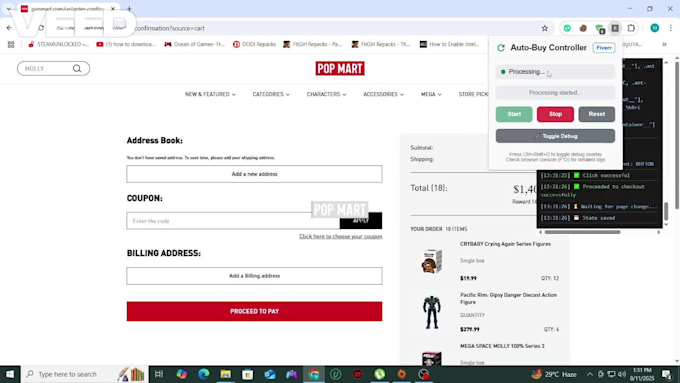Image resolution: width=680 pixels, height=383 pixels.
Task: Open Chrome's three-dot menu
Action: (670, 28)
